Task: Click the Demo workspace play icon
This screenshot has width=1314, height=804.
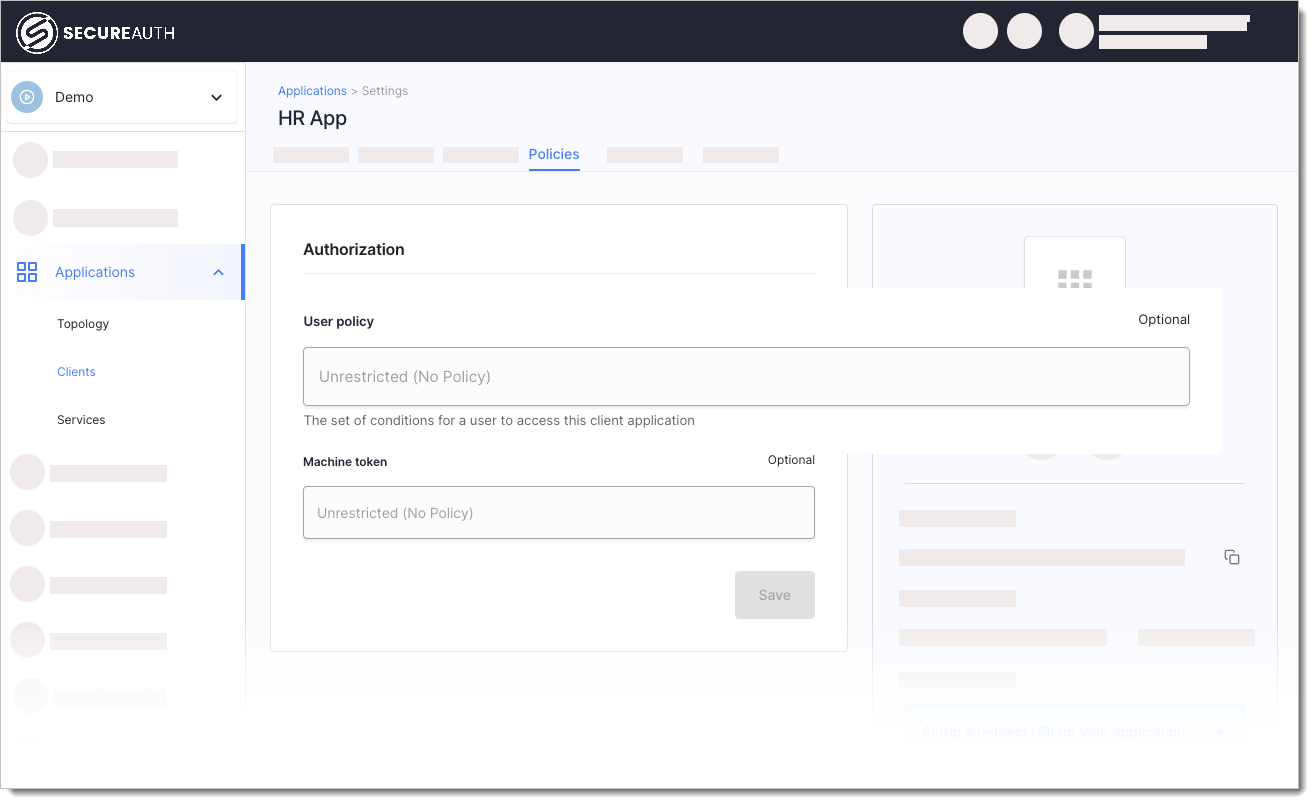Action: tap(27, 96)
